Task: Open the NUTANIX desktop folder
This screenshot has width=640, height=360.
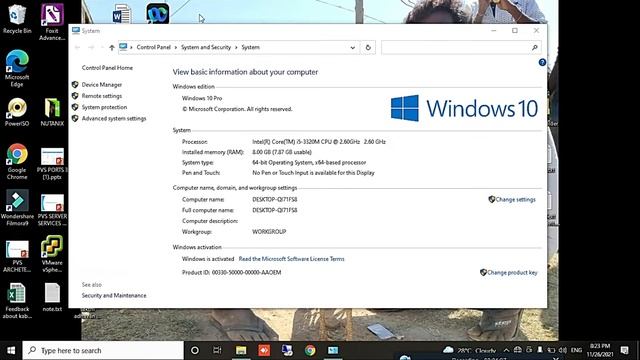Action: pyautogui.click(x=52, y=112)
